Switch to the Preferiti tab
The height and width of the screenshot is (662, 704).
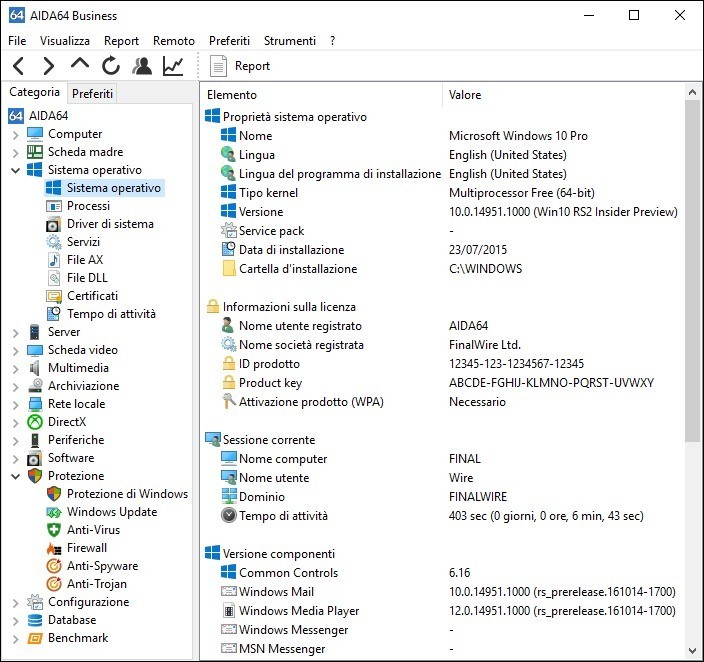click(93, 94)
